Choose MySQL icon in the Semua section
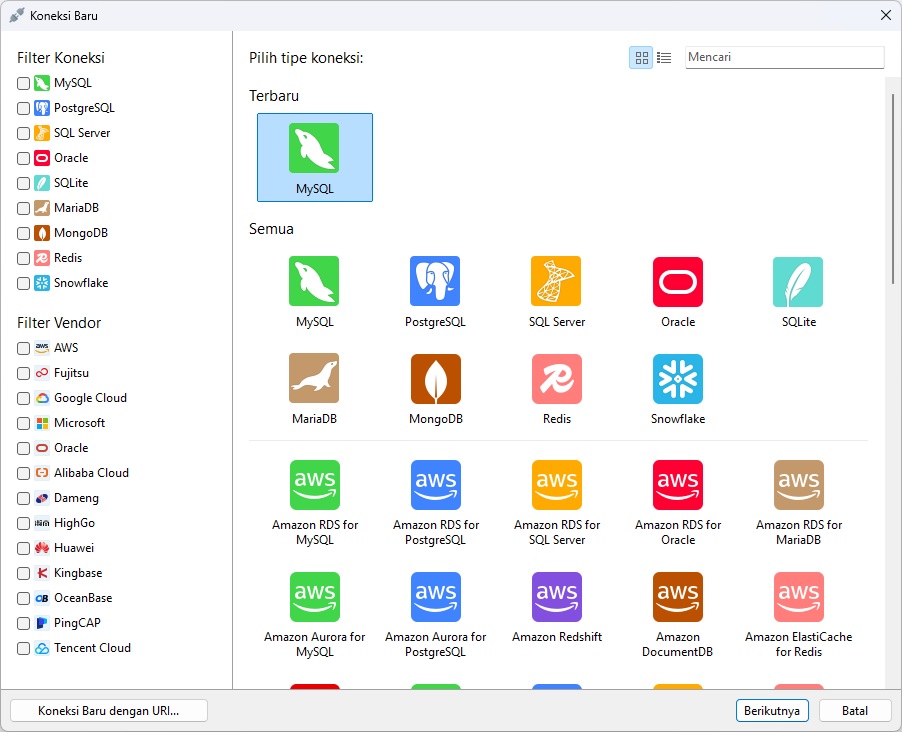 click(314, 281)
